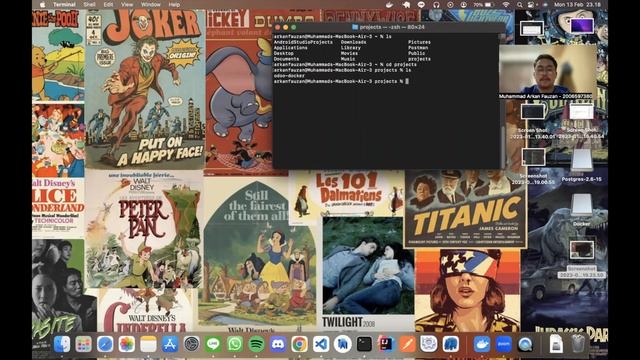Open Spotify from the Dock
This screenshot has width=640, height=360.
point(256,344)
